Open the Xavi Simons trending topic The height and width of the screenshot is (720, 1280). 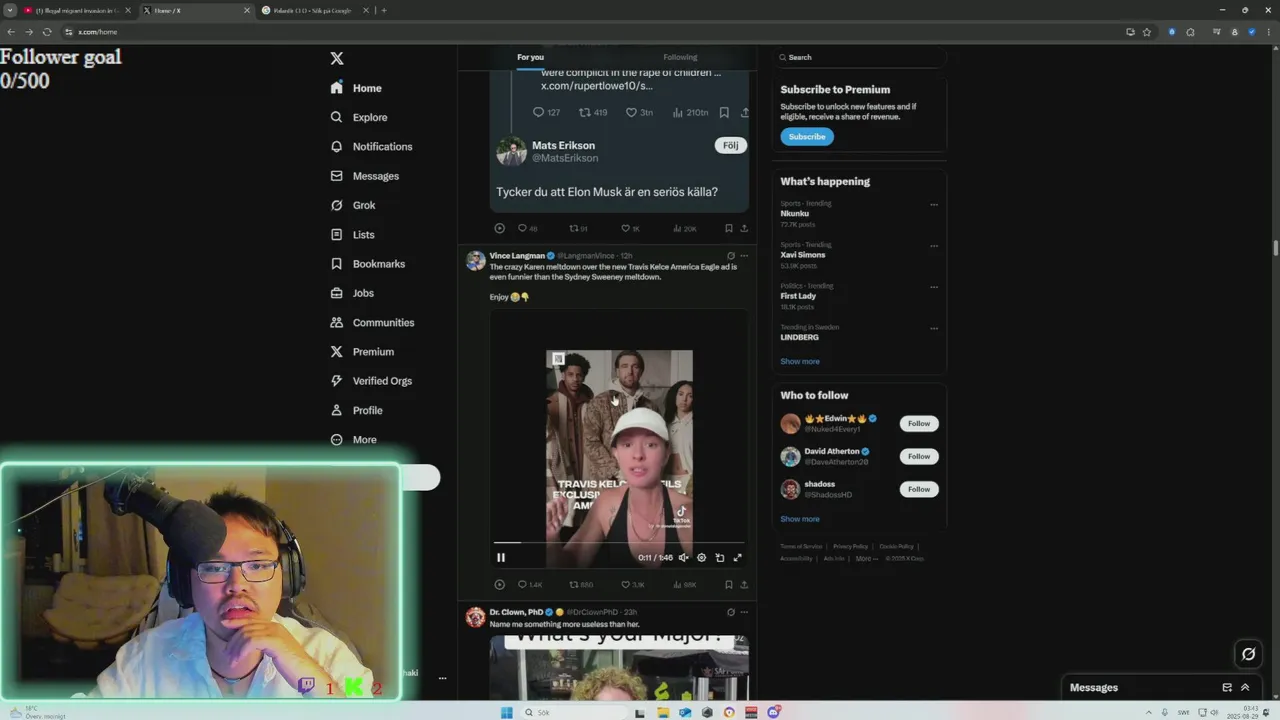(803, 255)
